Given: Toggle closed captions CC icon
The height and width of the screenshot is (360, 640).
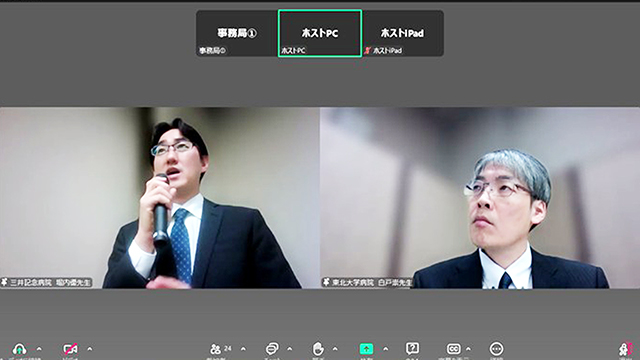Looking at the screenshot, I should pos(453,349).
